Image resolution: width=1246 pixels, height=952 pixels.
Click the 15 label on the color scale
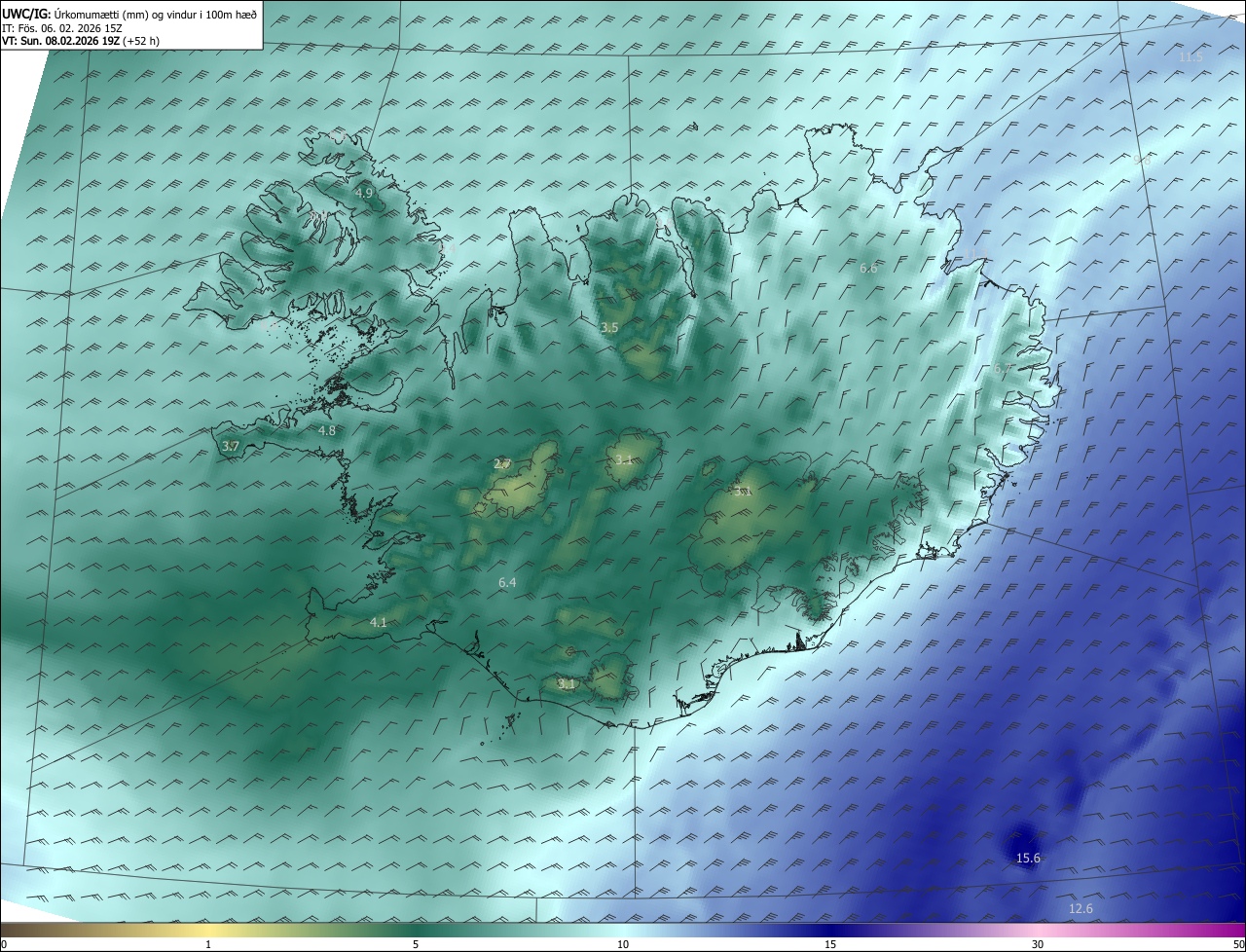pos(830,944)
